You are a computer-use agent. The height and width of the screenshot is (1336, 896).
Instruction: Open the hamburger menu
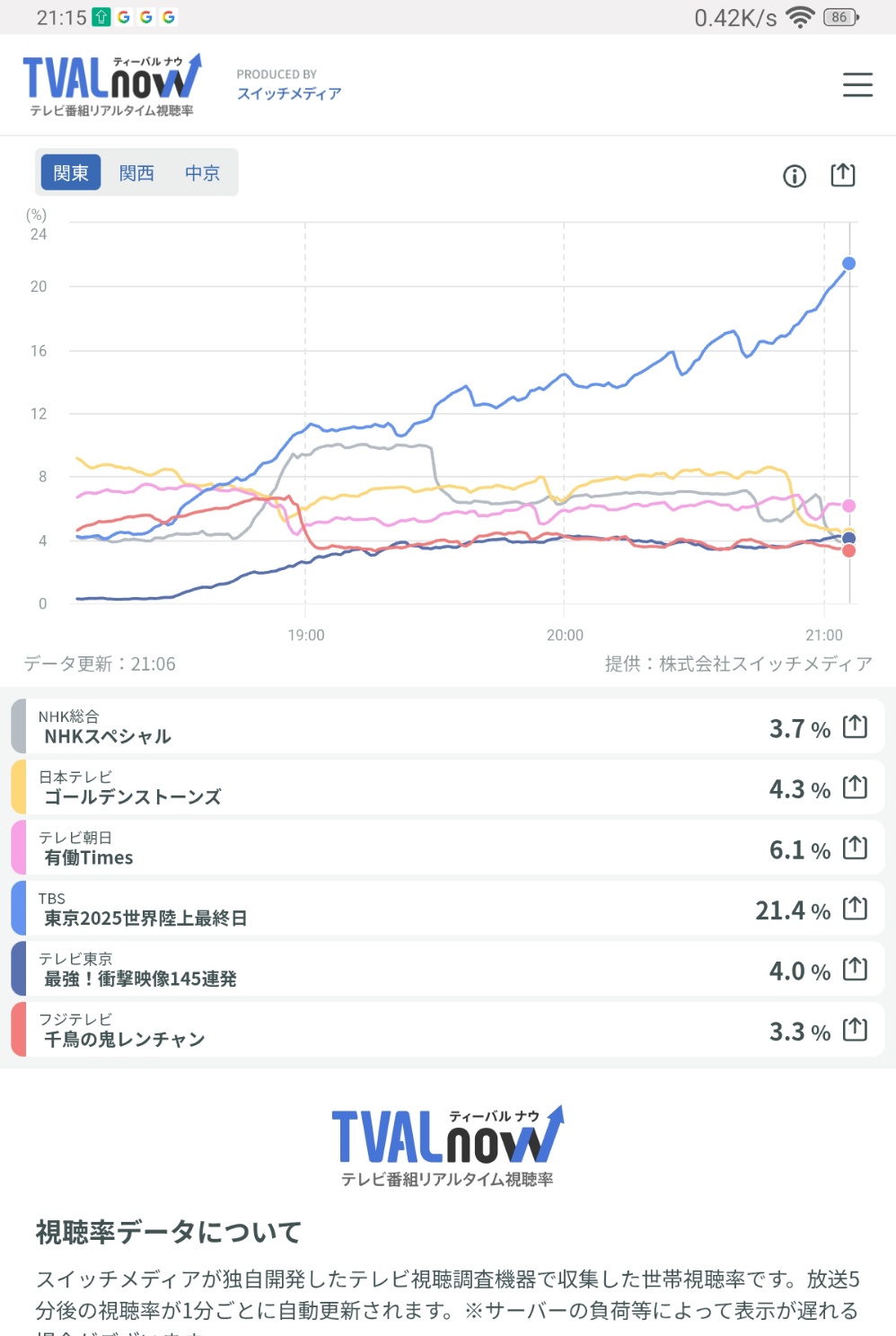pyautogui.click(x=857, y=84)
